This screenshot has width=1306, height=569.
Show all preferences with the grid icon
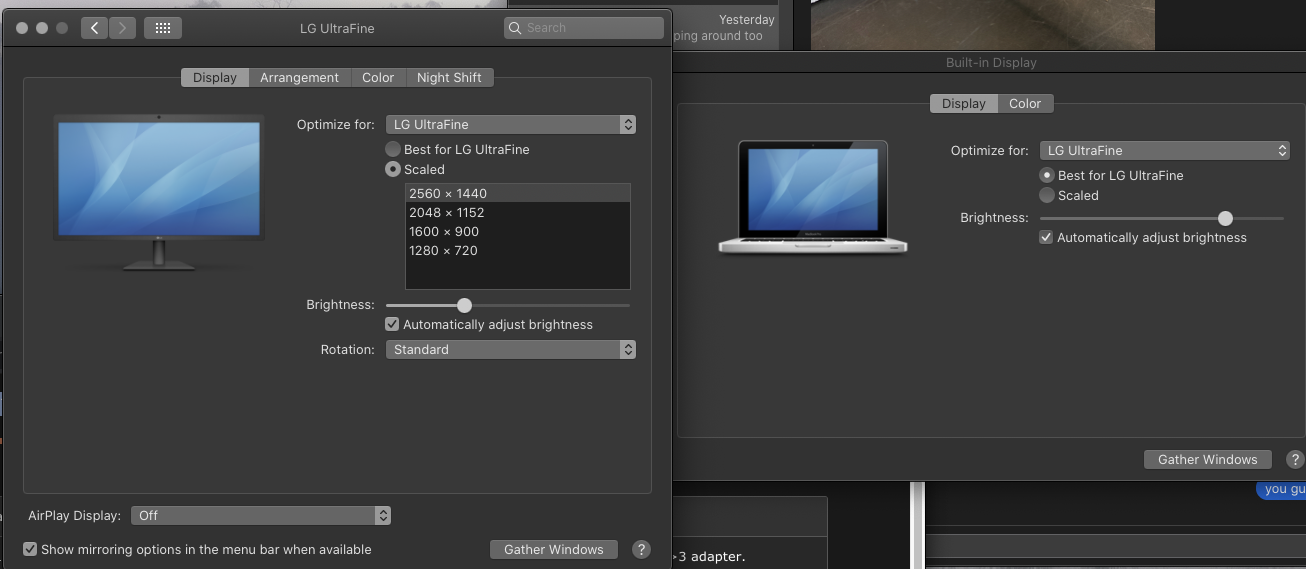163,28
